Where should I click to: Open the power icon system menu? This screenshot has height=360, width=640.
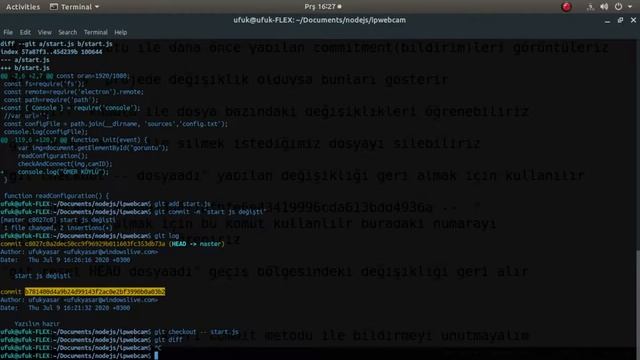pyautogui.click(x=618, y=7)
